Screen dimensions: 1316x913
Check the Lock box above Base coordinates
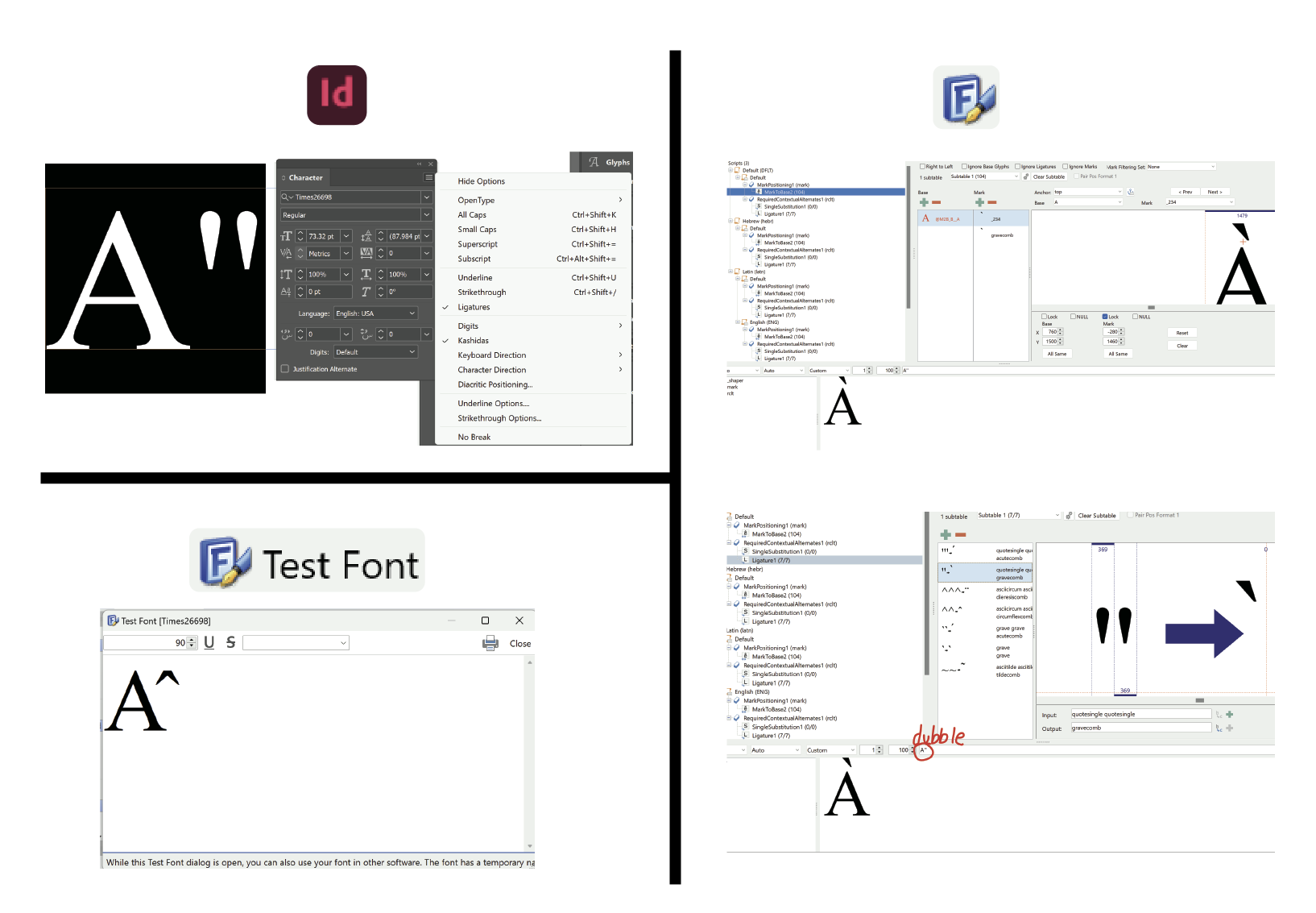point(1045,317)
